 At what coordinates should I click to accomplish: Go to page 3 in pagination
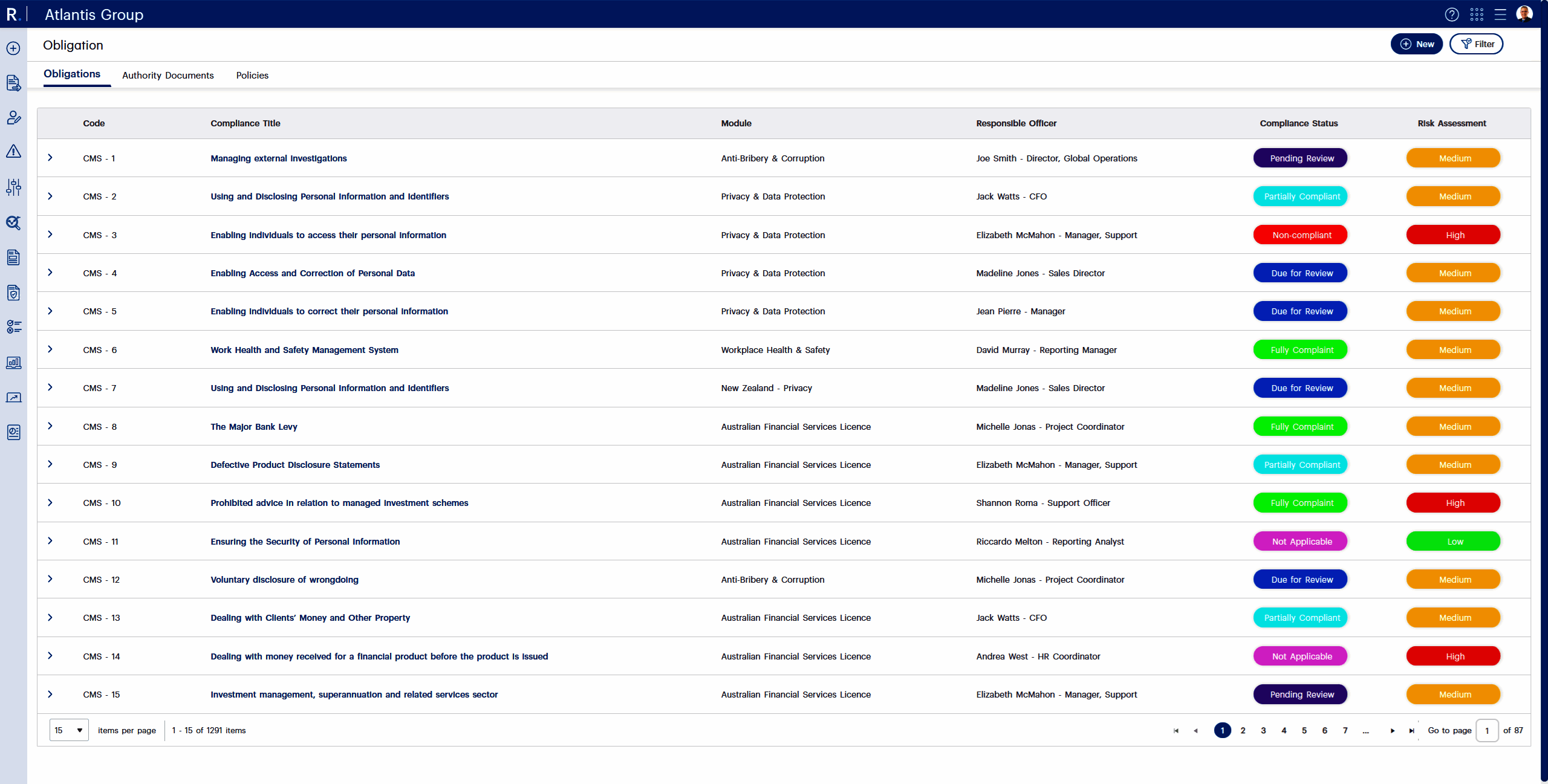[1263, 730]
